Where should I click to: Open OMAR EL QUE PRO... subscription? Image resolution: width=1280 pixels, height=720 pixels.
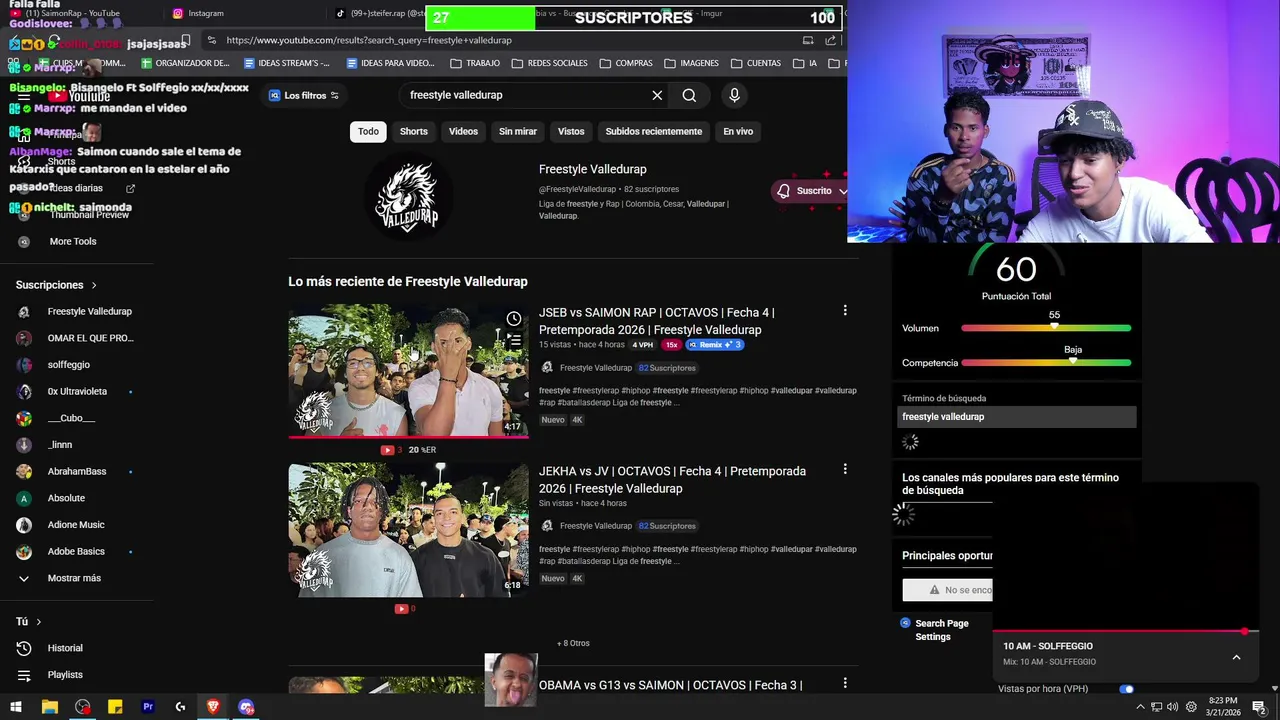tap(76, 338)
